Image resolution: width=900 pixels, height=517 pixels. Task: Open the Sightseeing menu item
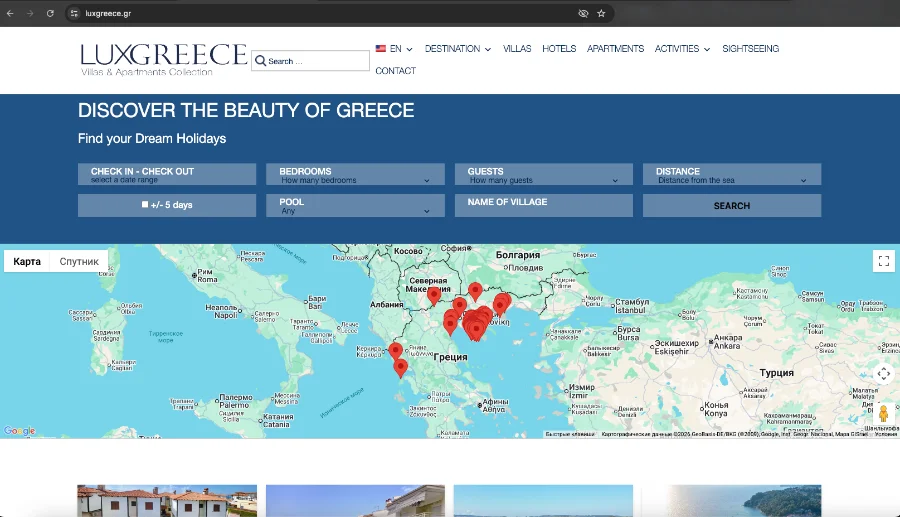pyautogui.click(x=750, y=49)
